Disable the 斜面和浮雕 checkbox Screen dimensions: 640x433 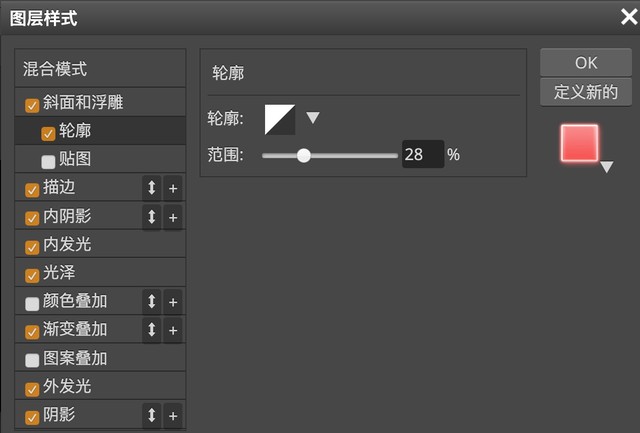(33, 104)
